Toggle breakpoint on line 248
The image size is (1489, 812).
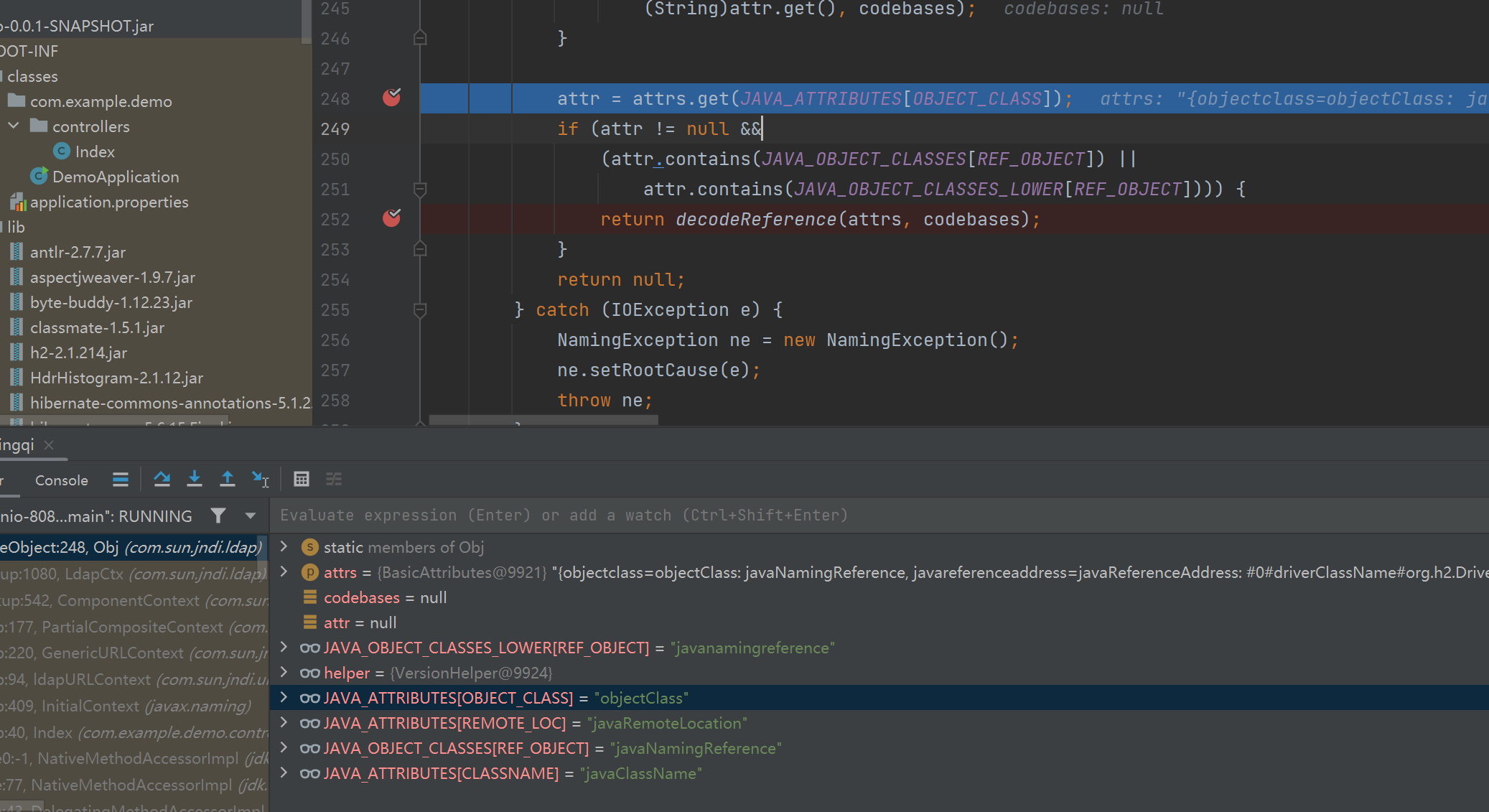coord(391,98)
